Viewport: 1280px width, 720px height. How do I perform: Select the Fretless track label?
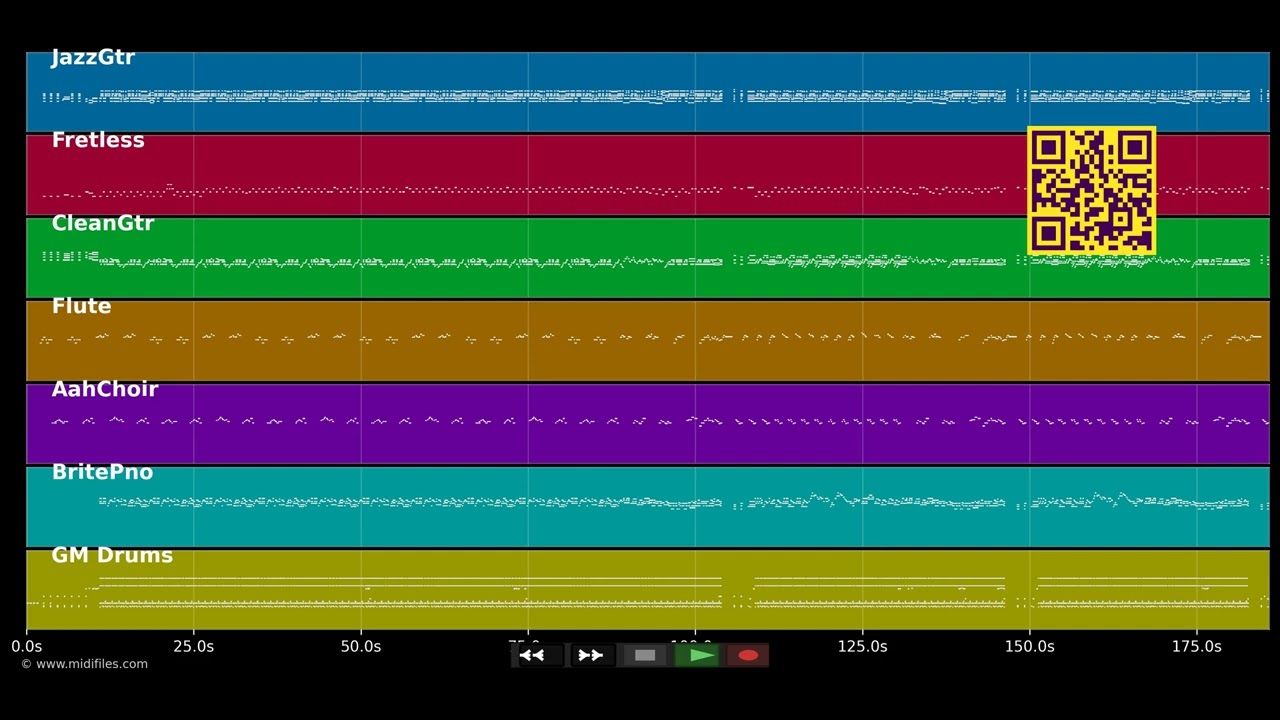tap(98, 141)
